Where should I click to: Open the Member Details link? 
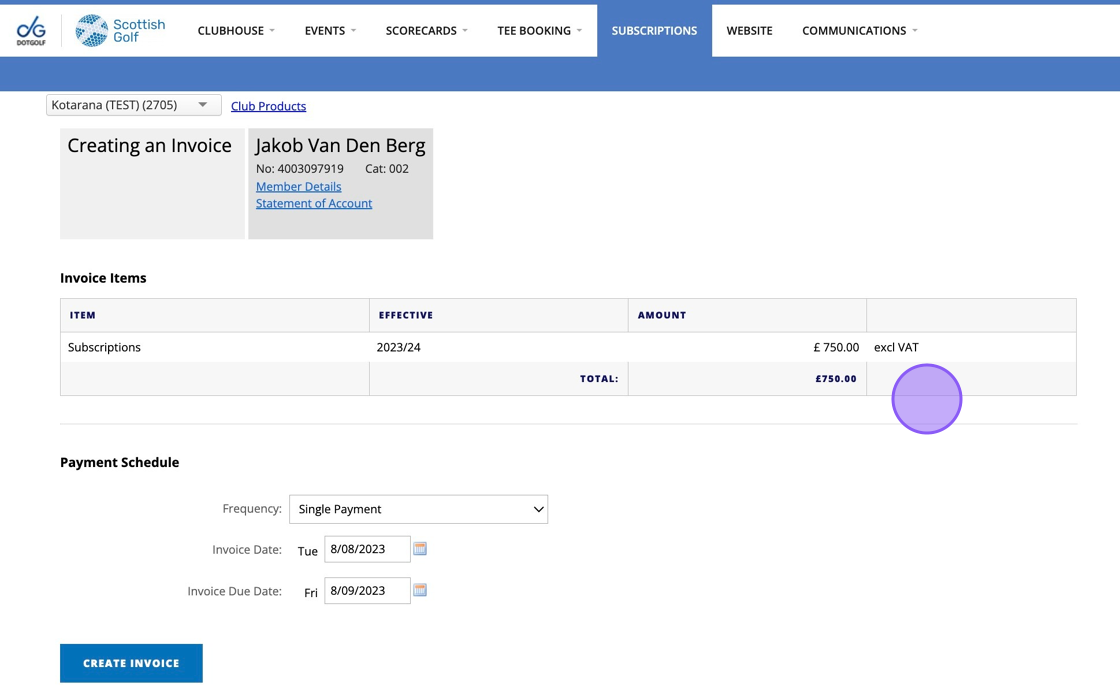pos(298,187)
